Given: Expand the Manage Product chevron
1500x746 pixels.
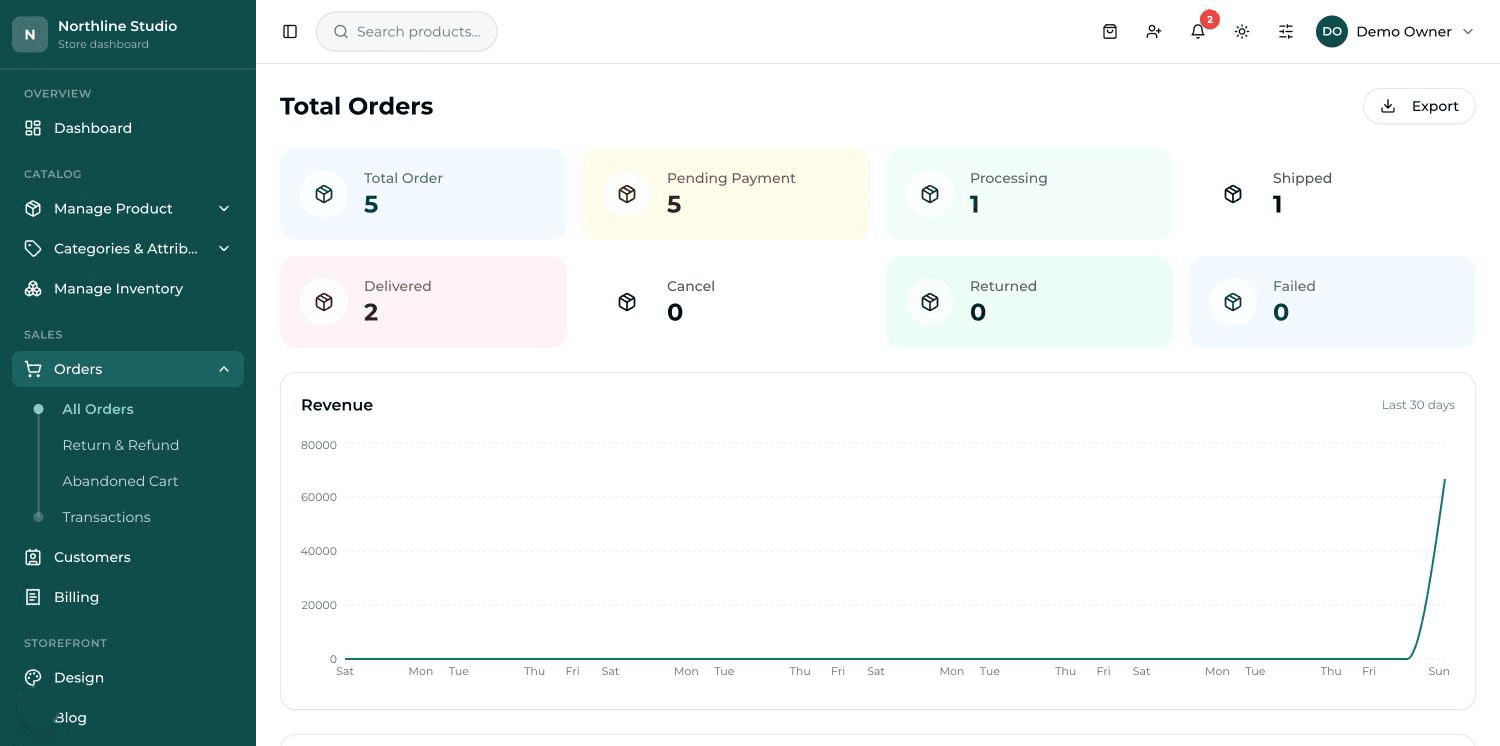Looking at the screenshot, I should point(224,209).
